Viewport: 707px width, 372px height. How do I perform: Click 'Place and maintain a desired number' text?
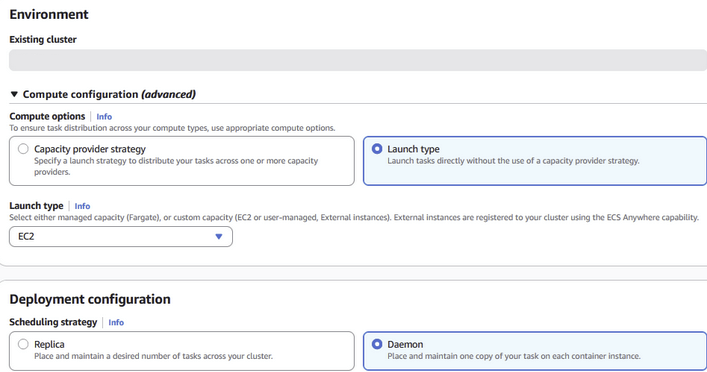pyautogui.click(x=153, y=356)
